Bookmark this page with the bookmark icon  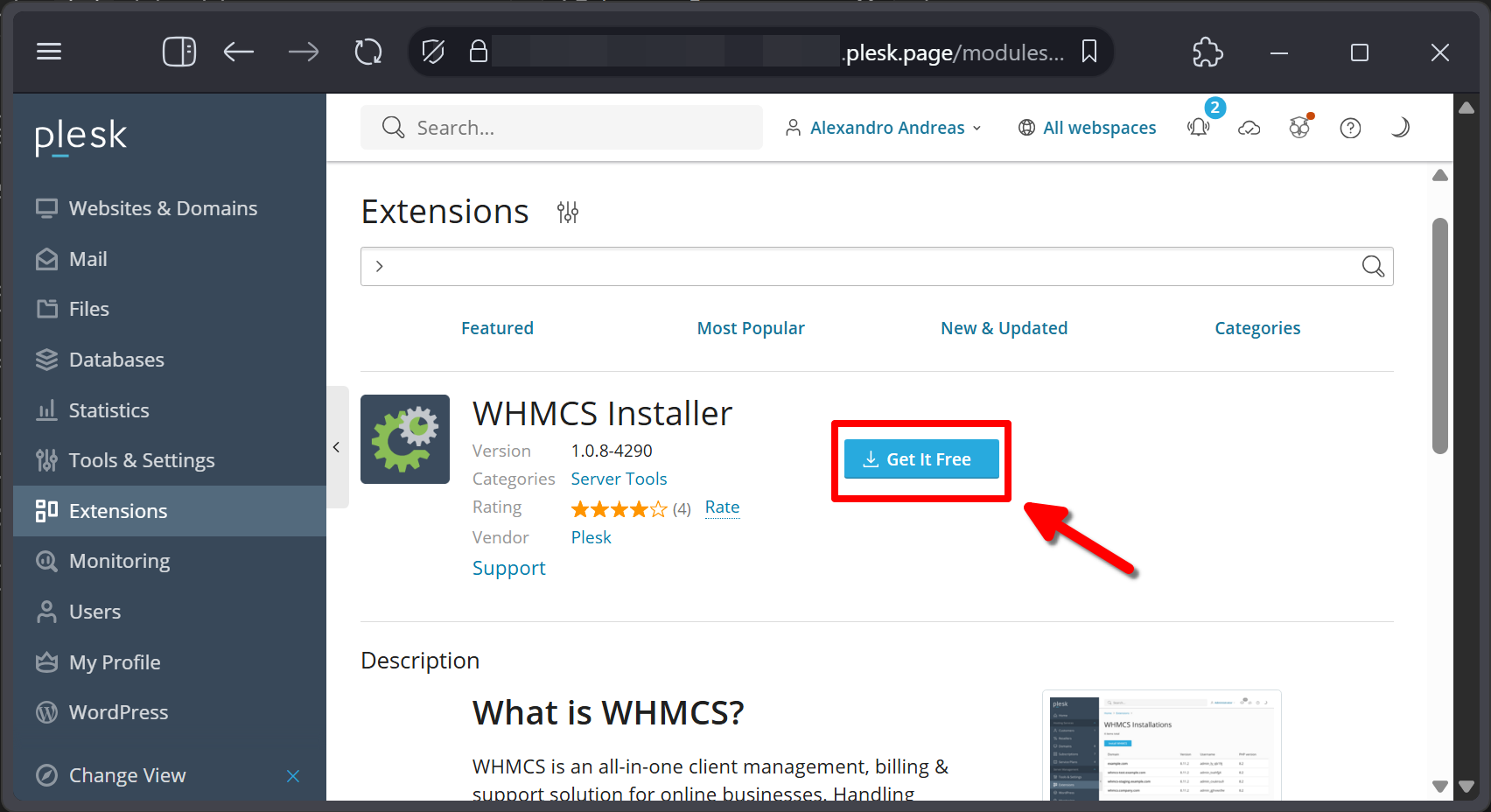[x=1089, y=52]
